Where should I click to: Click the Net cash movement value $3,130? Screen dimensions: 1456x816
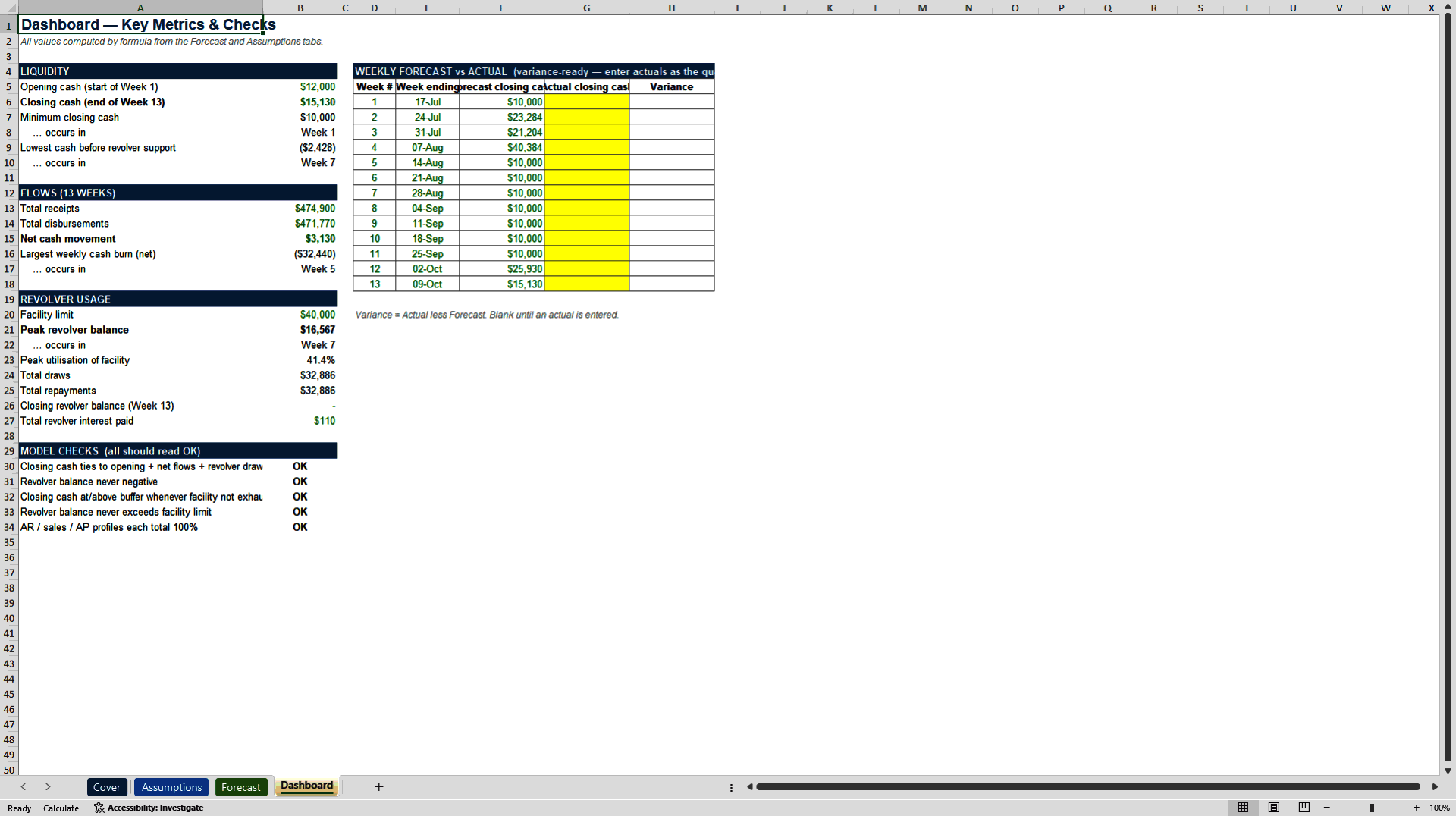[x=300, y=239]
